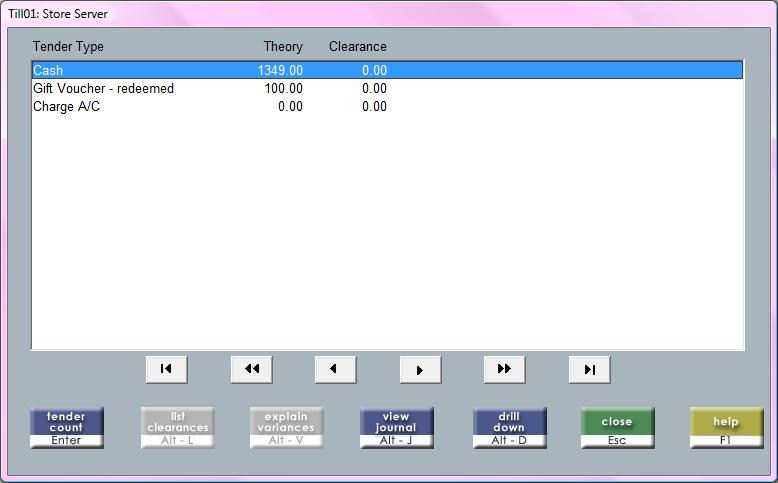Image resolution: width=778 pixels, height=483 pixels.
Task: Click the page-back double arrow icon
Action: [x=252, y=369]
